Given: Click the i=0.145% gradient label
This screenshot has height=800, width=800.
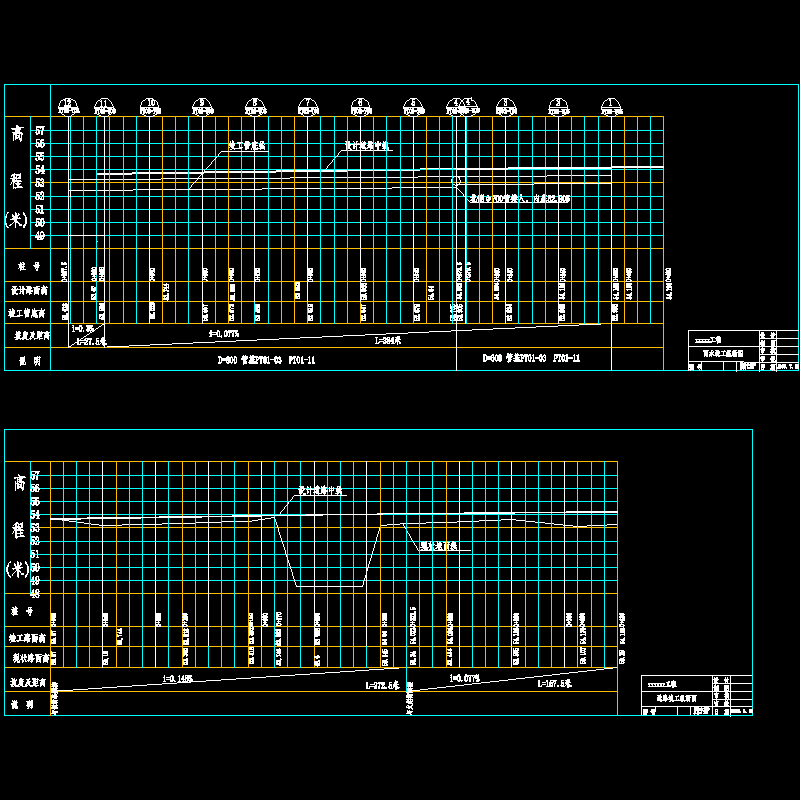Looking at the screenshot, I should click(176, 678).
